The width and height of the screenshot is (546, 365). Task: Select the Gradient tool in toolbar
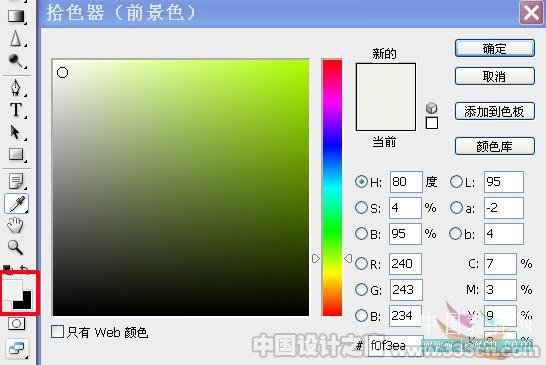16,16
